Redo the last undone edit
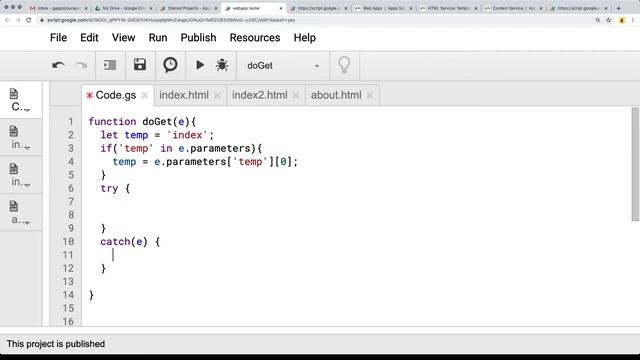Viewport: 640px width, 360px height. [81, 65]
